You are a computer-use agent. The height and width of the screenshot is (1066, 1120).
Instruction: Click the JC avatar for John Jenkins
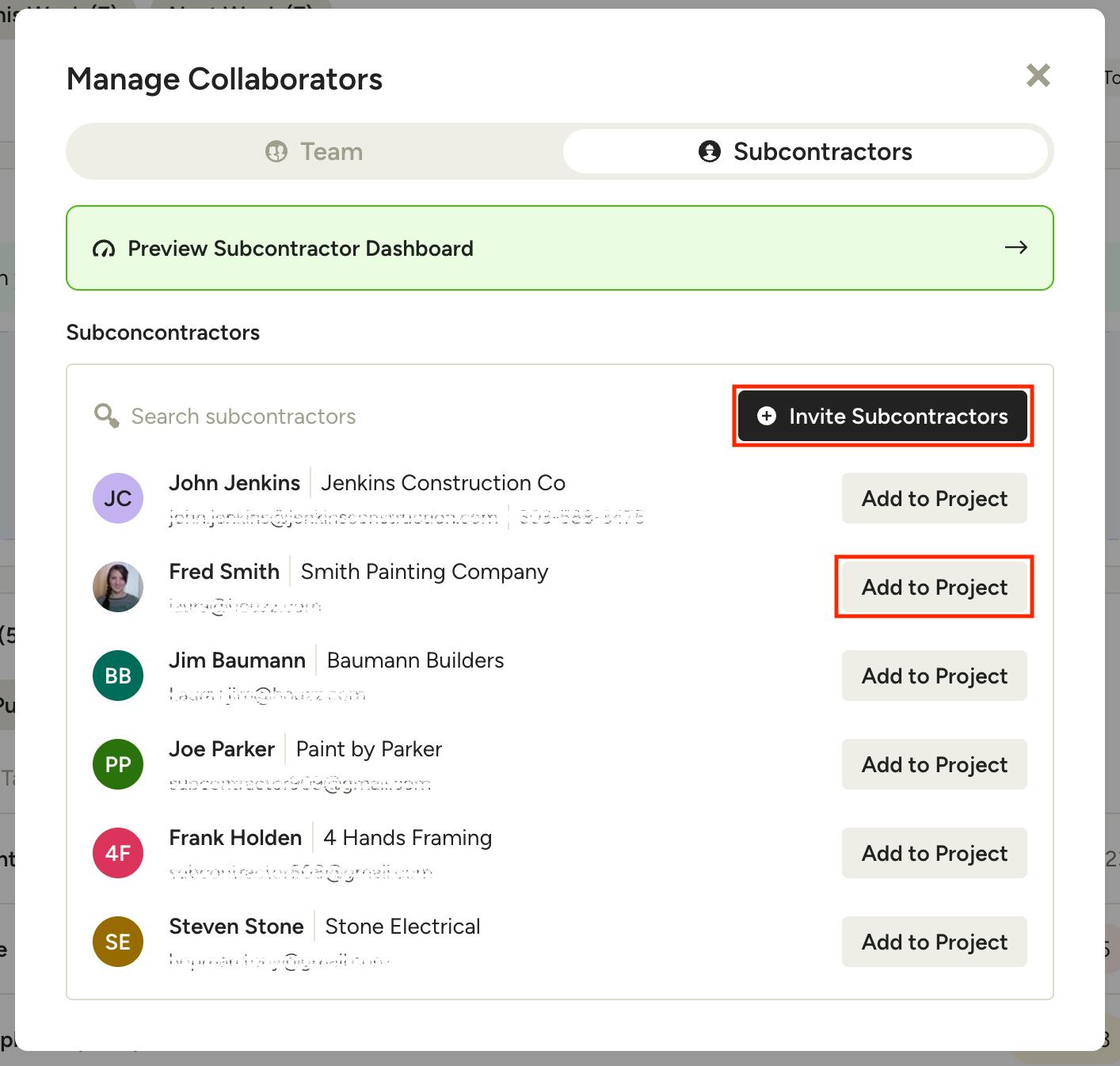coord(118,498)
